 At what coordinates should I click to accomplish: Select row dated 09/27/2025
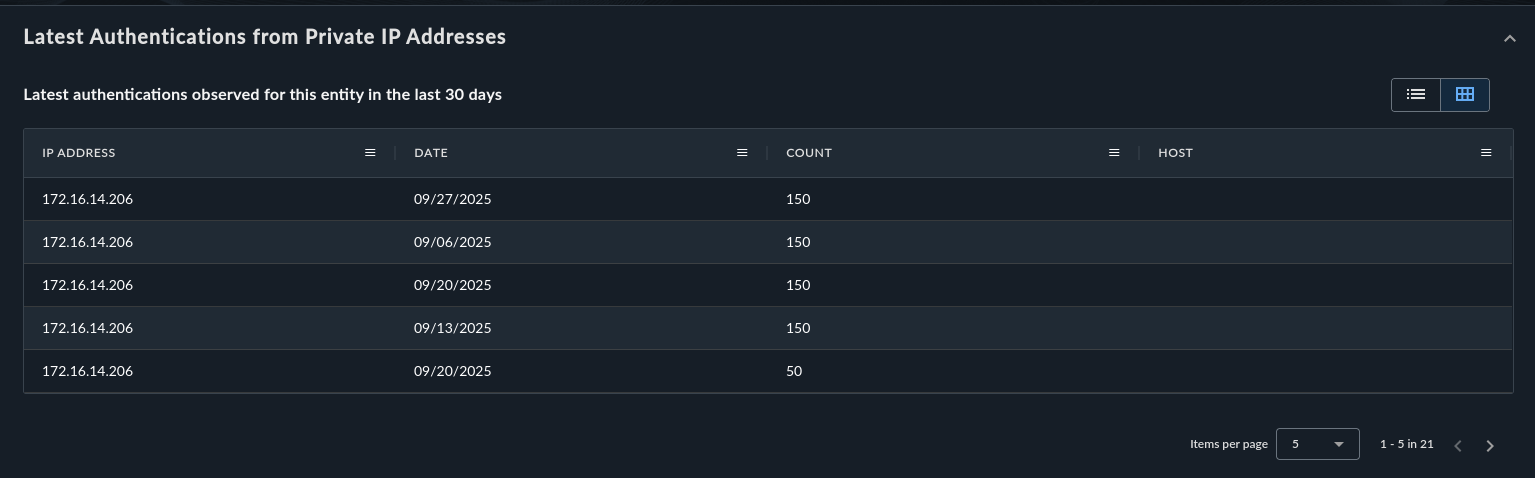[x=452, y=199]
